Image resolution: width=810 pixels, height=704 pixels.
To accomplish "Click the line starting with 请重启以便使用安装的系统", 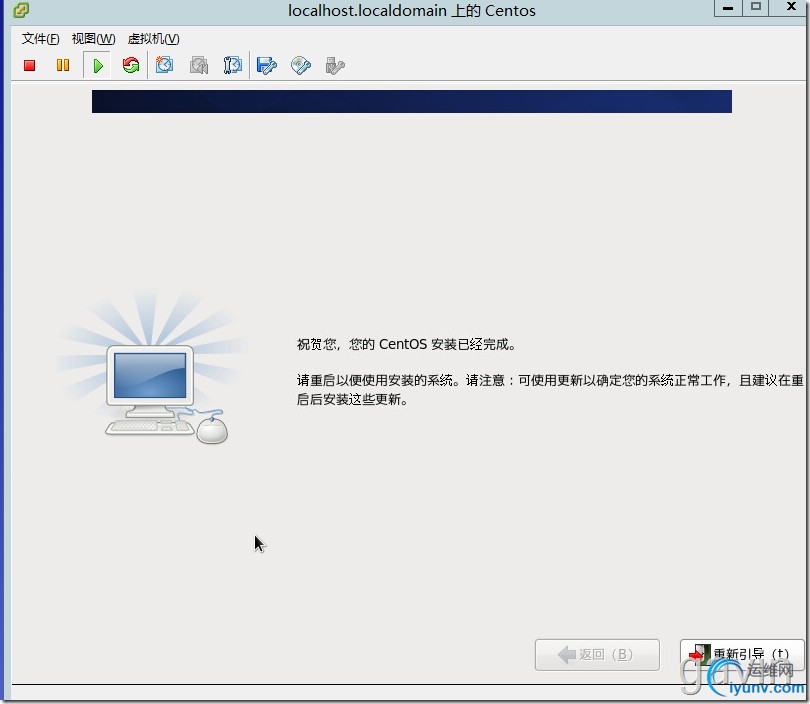I will coord(550,381).
